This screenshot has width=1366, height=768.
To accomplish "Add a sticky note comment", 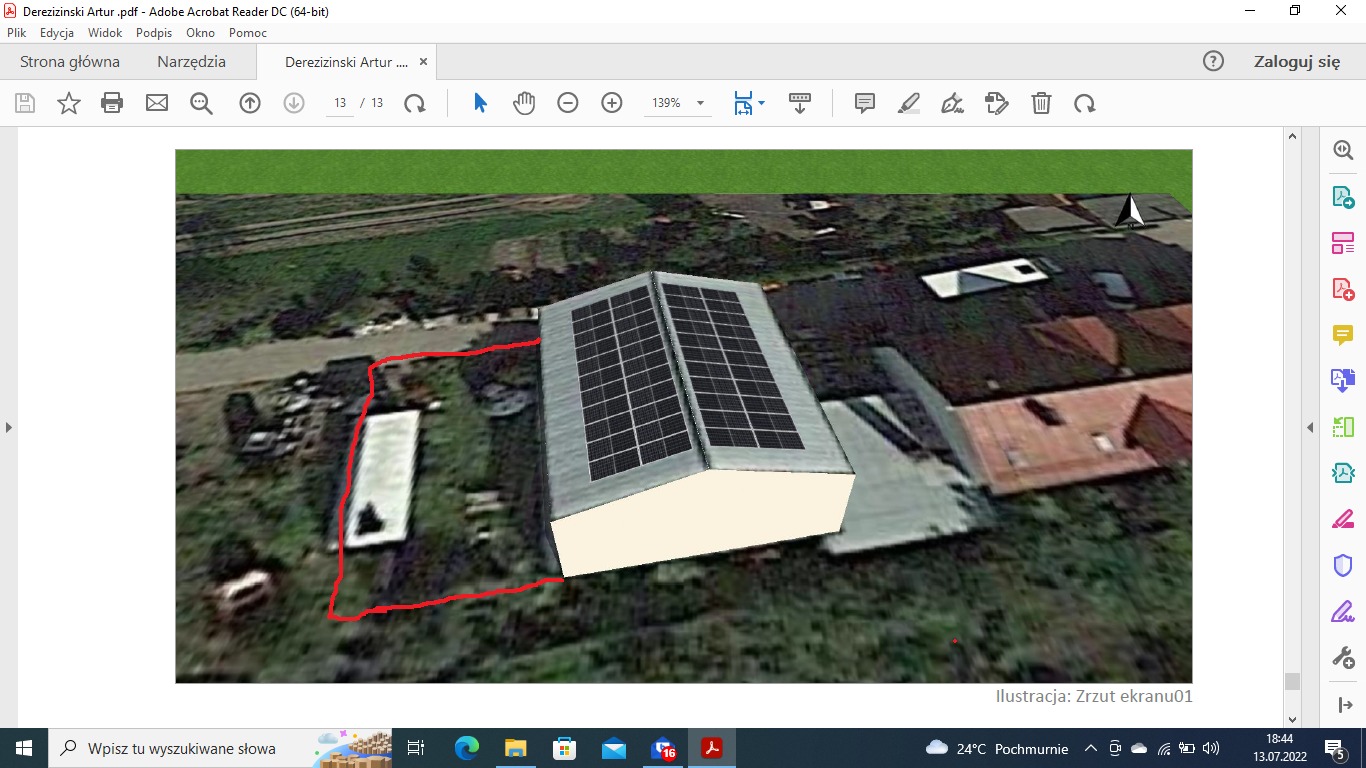I will 865,103.
